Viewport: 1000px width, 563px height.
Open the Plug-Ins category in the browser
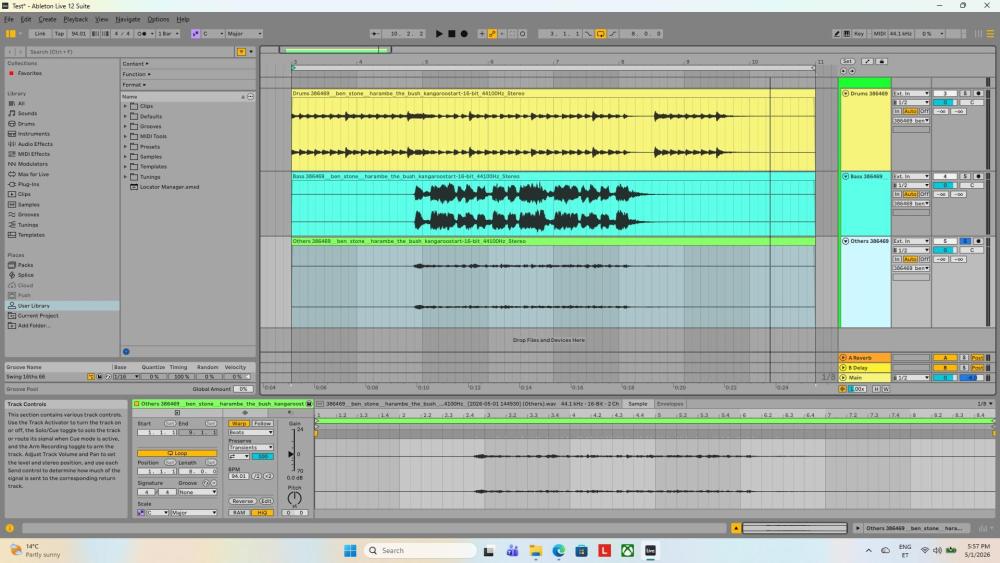(28, 184)
